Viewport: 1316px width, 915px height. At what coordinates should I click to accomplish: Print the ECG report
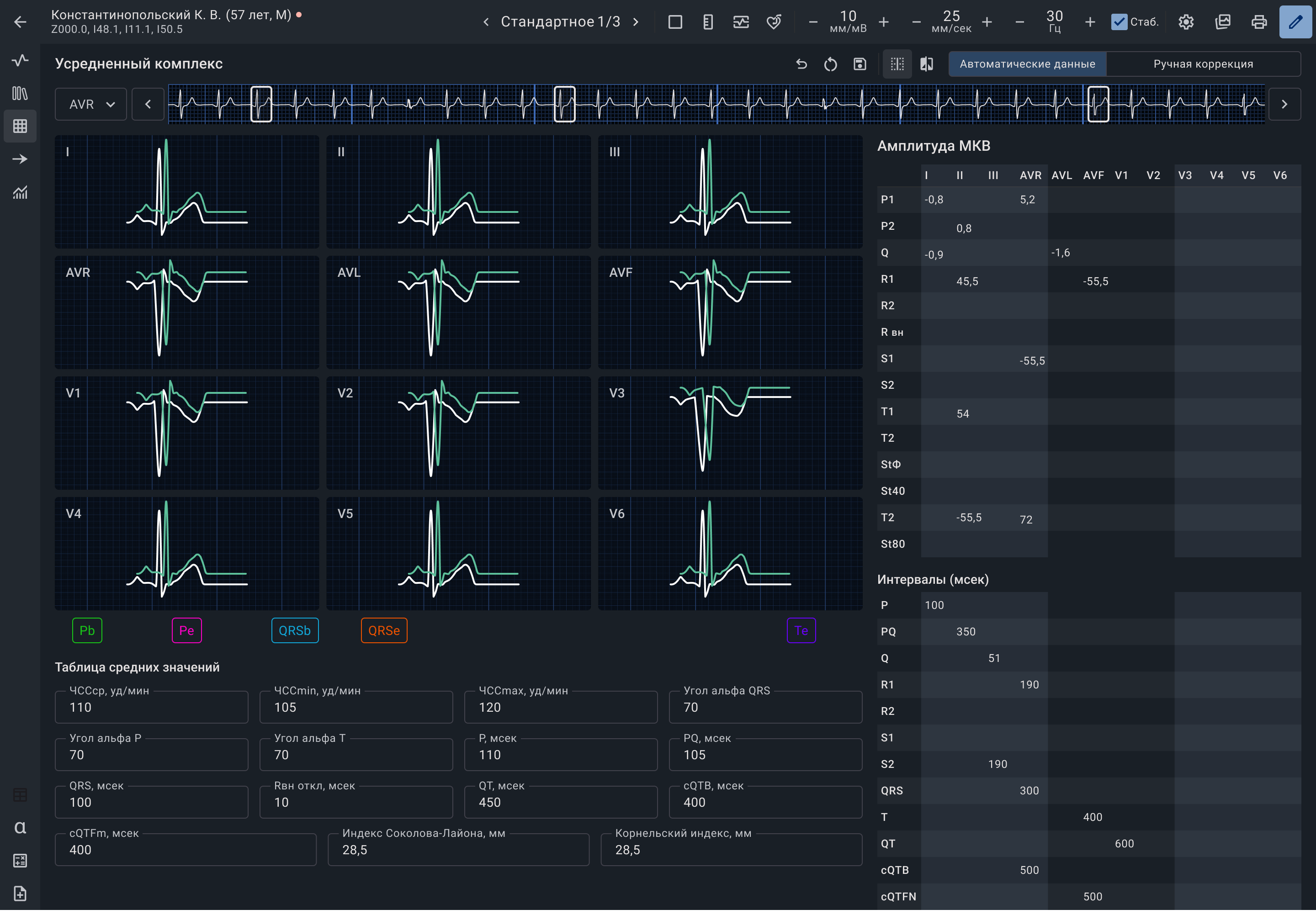pos(1259,22)
